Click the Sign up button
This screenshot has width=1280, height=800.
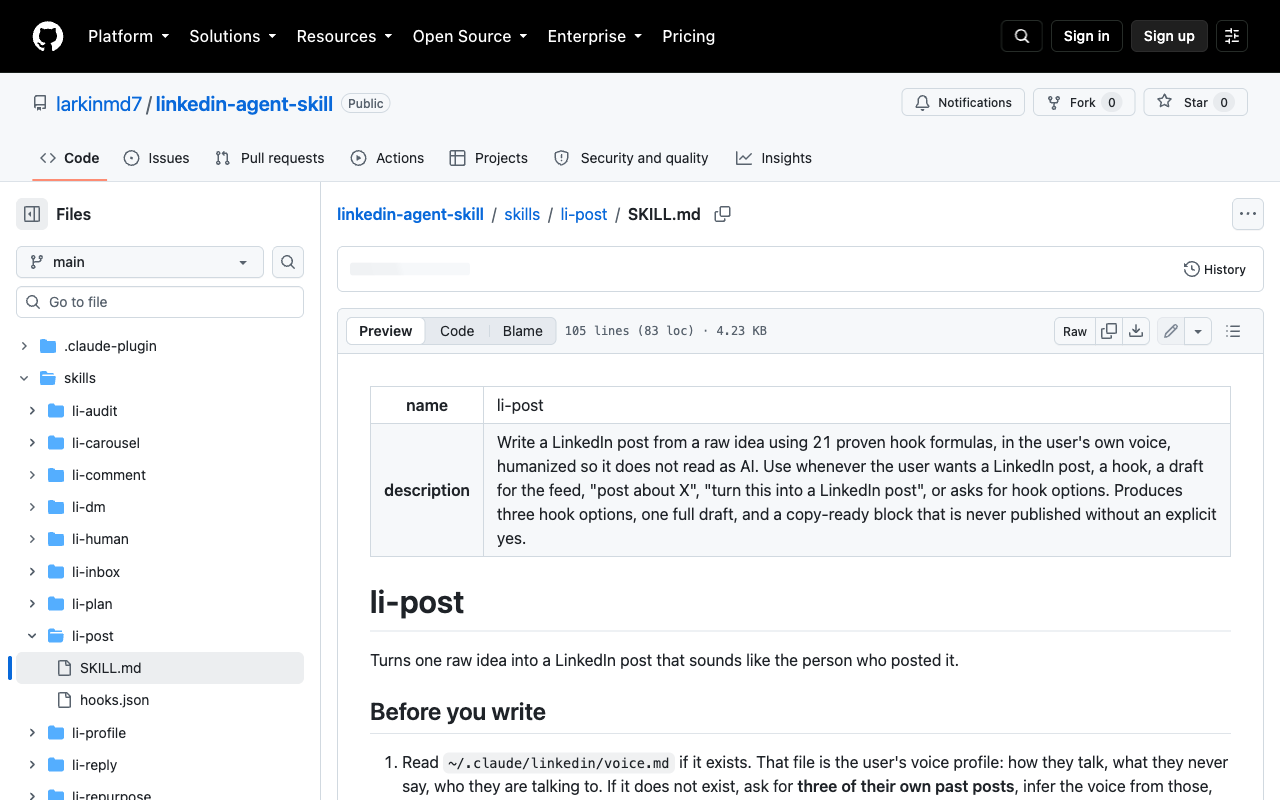coord(1169,36)
